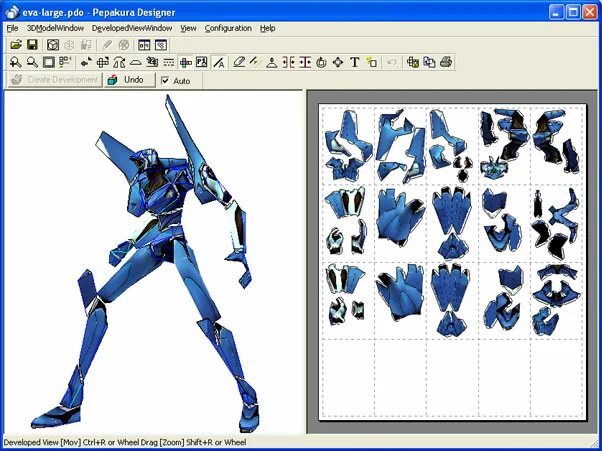This screenshot has height=451, width=602.
Task: Click the new shape sparkle square icon
Action: point(372,62)
